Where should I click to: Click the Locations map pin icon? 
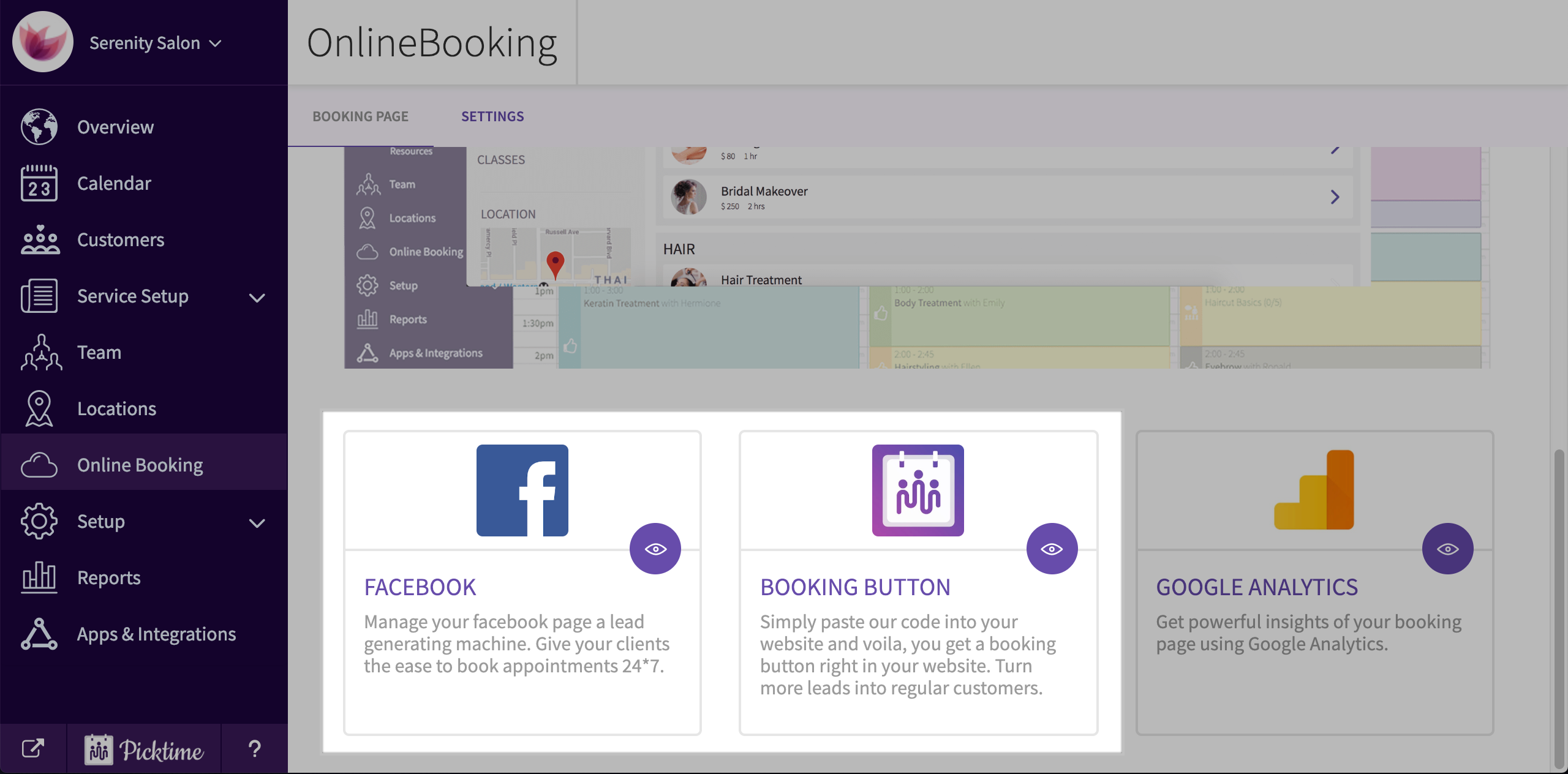[39, 408]
